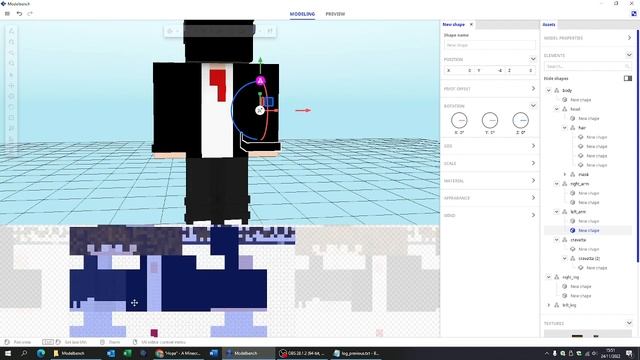
Task: Collapse the Rotation section
Action: point(533,105)
